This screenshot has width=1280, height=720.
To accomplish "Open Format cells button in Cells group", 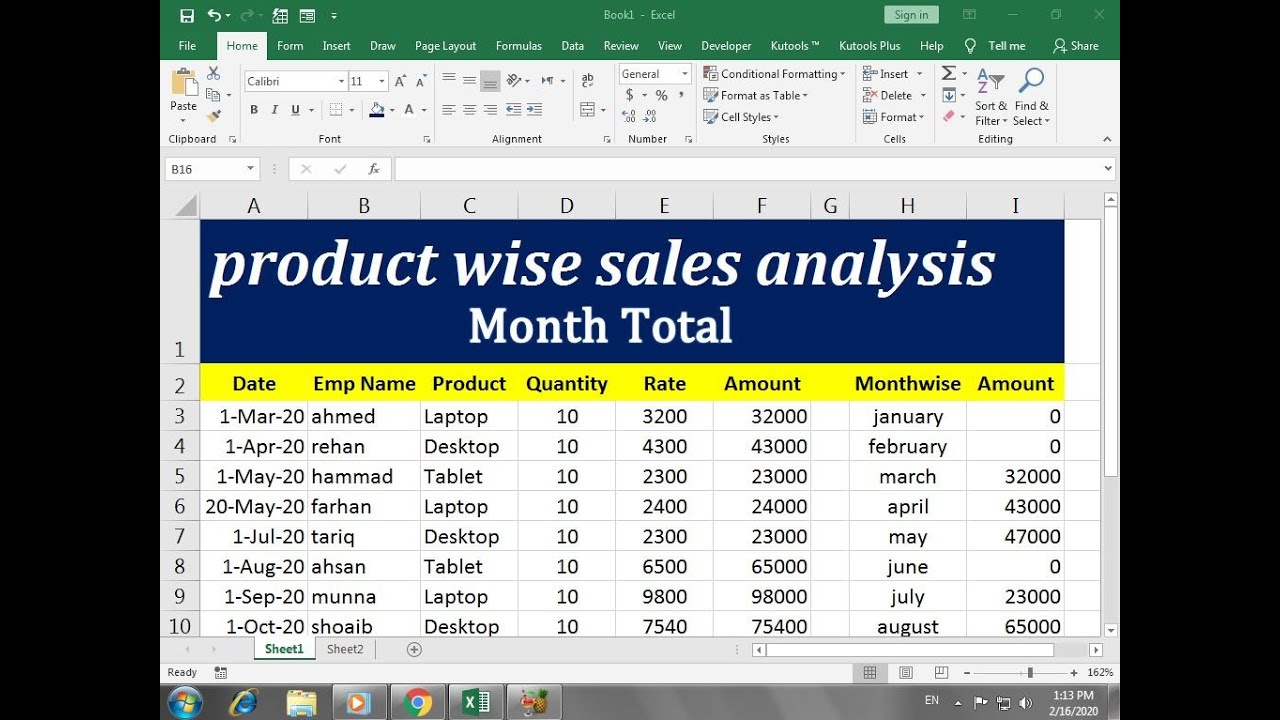I will [x=896, y=117].
